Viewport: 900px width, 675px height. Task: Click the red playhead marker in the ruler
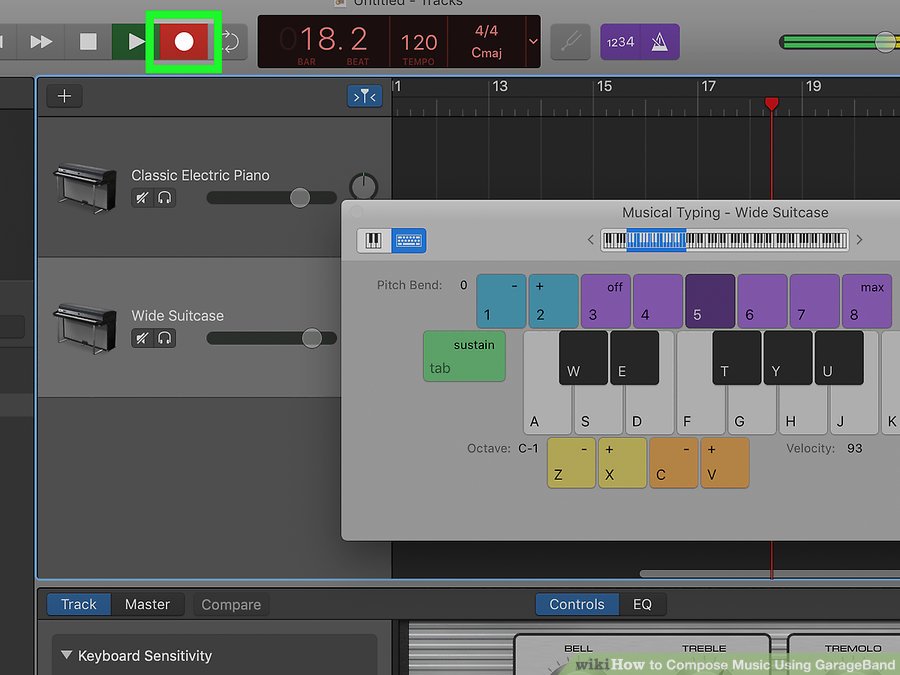pos(771,104)
